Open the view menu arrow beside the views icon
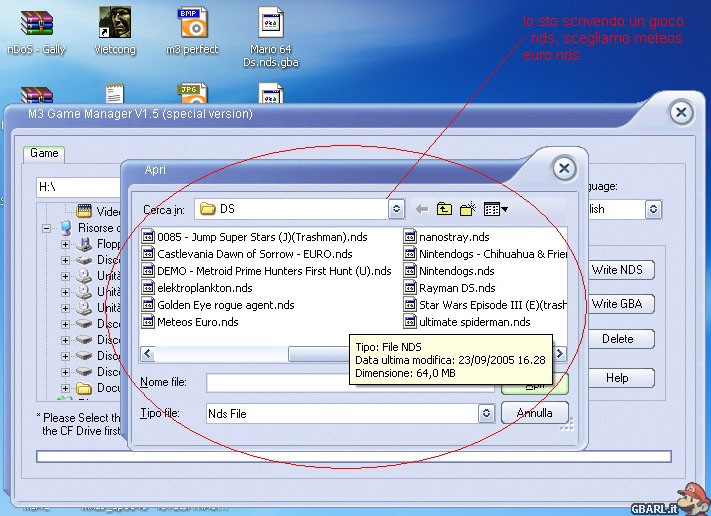The height and width of the screenshot is (516, 711). click(505, 209)
